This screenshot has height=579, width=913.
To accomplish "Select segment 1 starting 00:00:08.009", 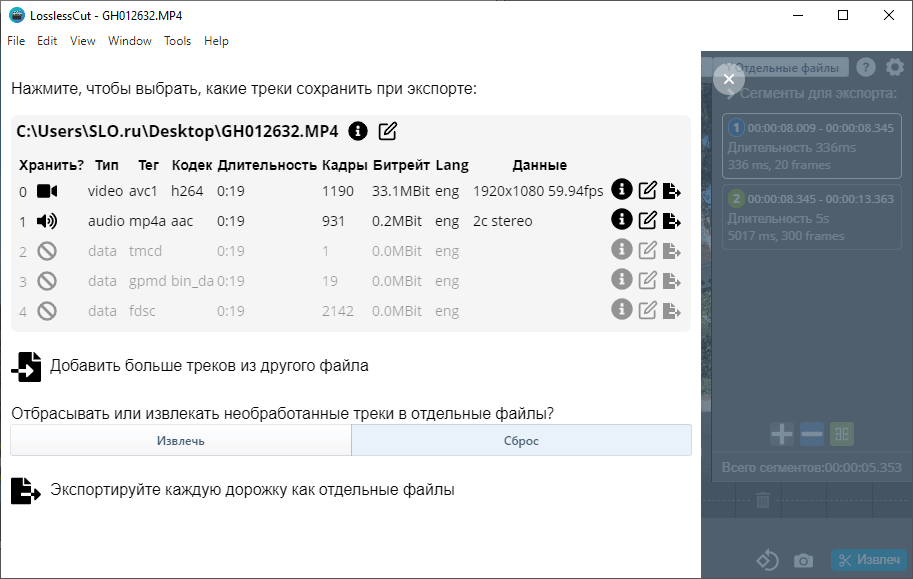I will click(812, 146).
